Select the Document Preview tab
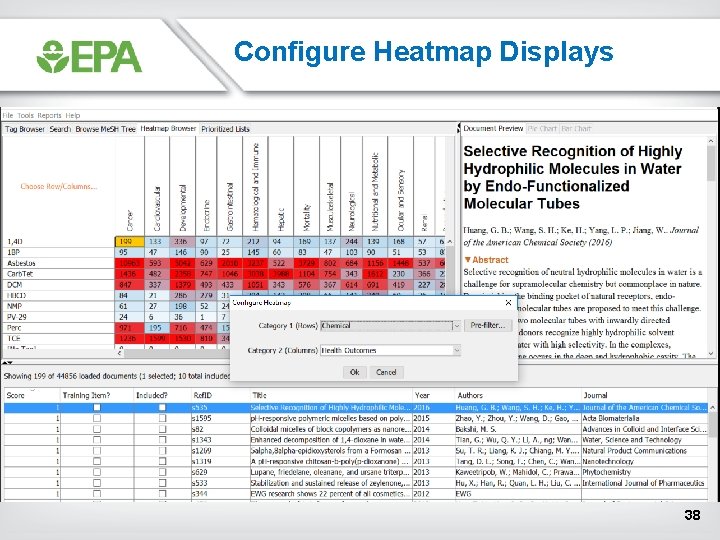 493,129
